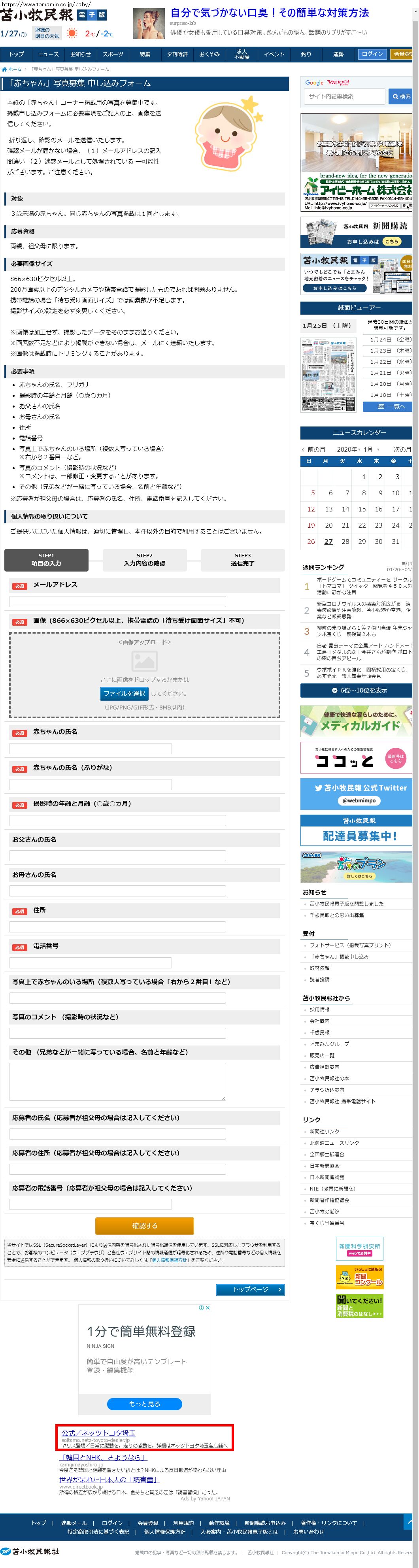Open the イベント navigation item

274,54
